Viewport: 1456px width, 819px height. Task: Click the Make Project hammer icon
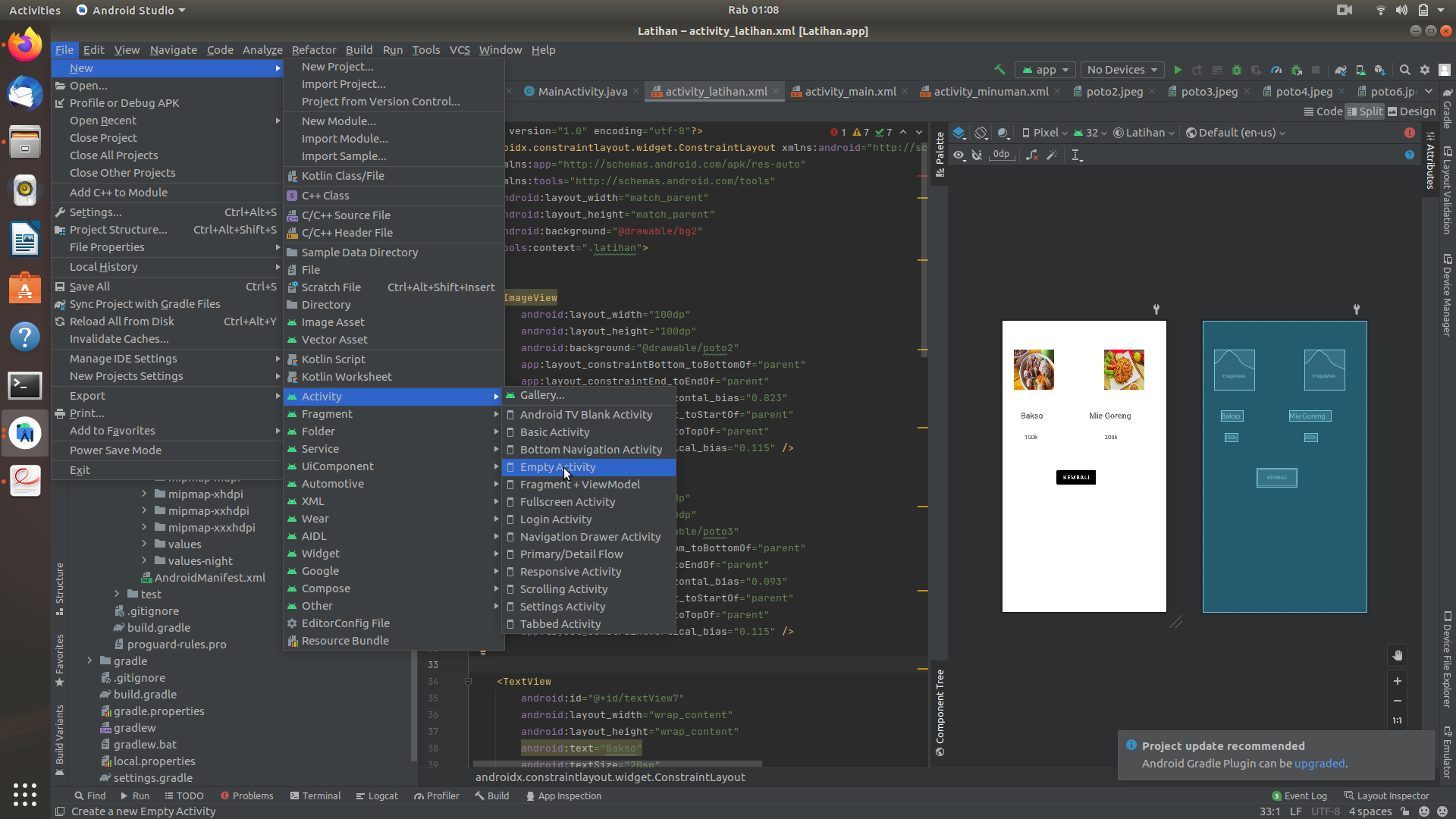click(x=999, y=70)
